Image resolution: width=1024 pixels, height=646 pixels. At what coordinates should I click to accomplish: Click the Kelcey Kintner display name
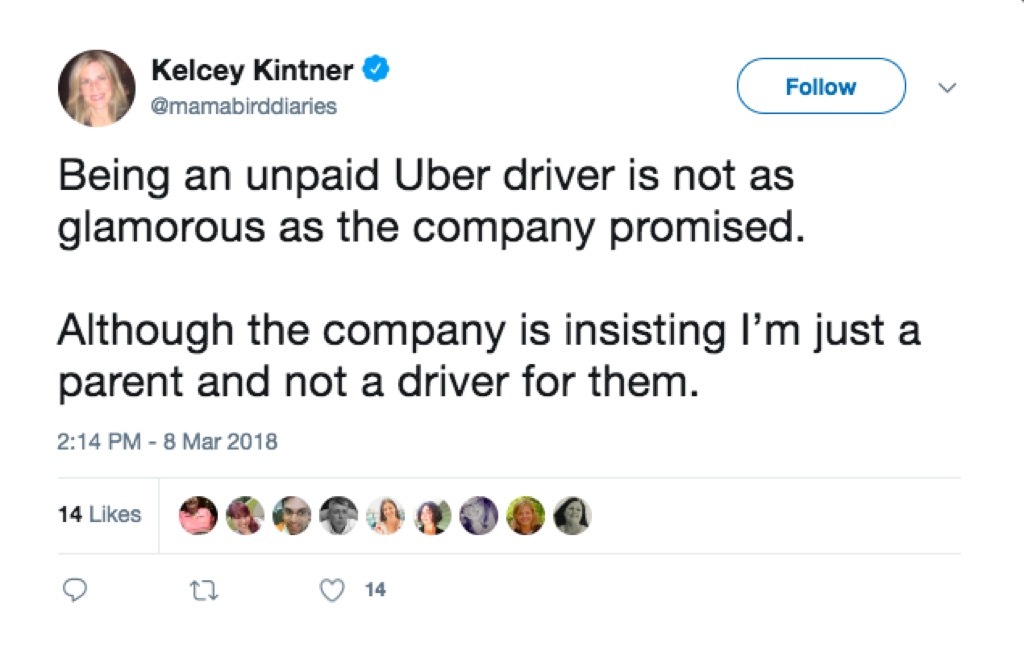click(x=250, y=69)
